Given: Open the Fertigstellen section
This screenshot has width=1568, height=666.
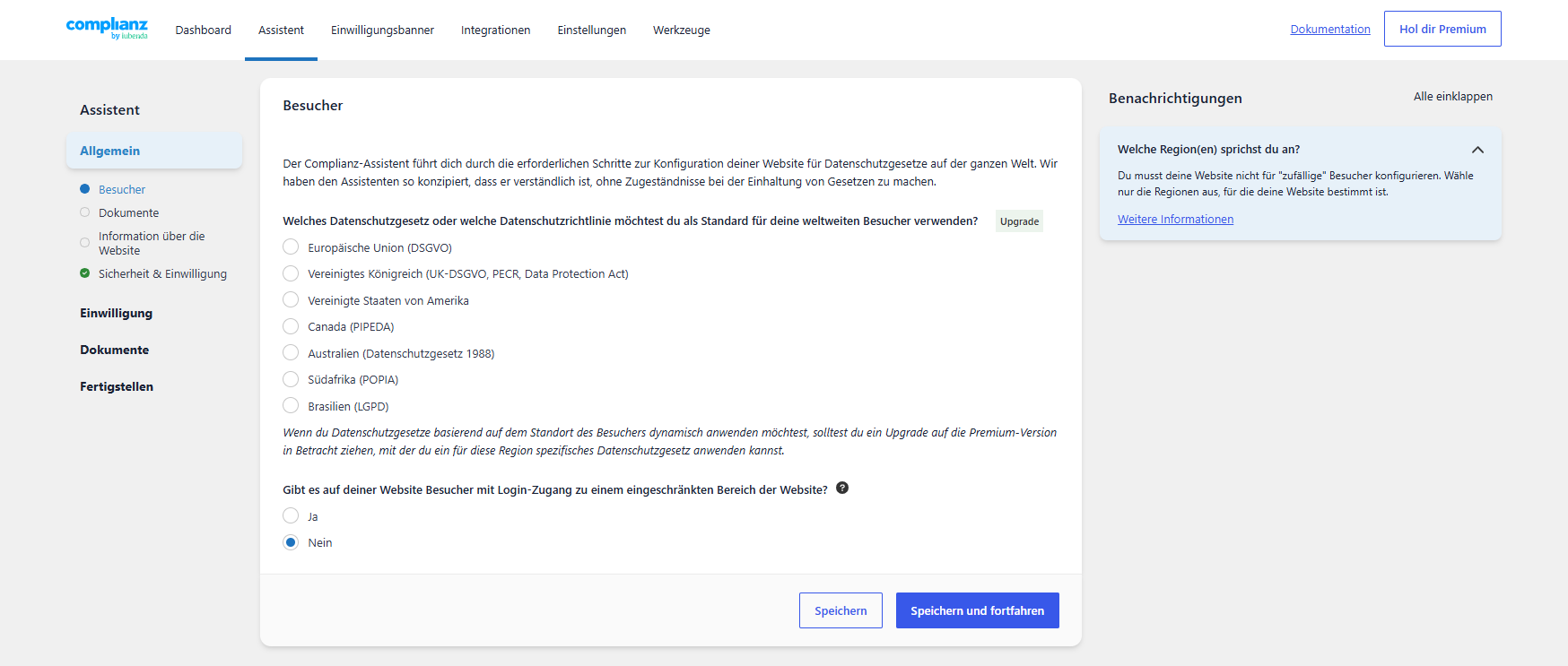Looking at the screenshot, I should tap(117, 386).
